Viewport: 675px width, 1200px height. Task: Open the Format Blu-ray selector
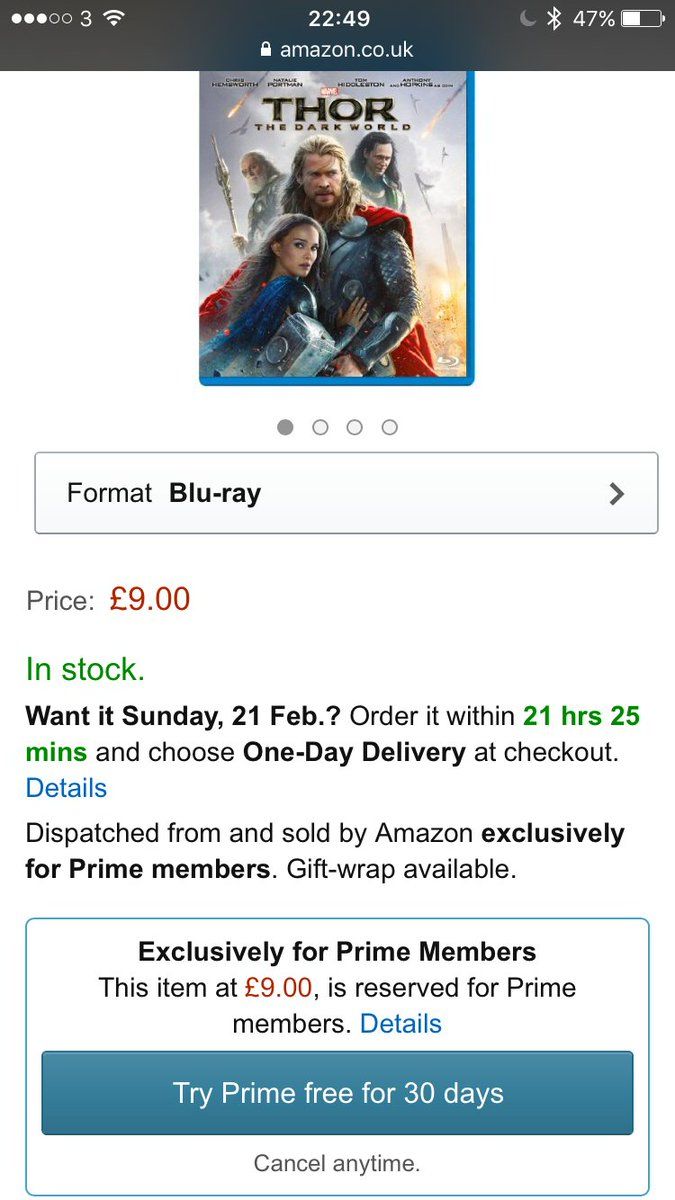pos(346,493)
